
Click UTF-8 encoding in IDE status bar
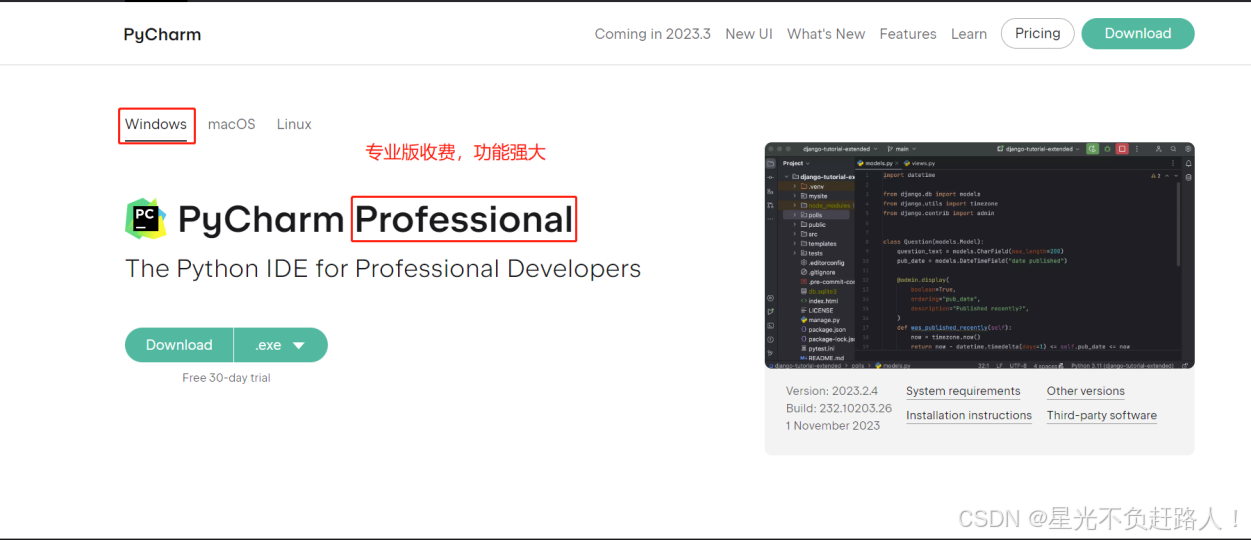pos(1018,365)
